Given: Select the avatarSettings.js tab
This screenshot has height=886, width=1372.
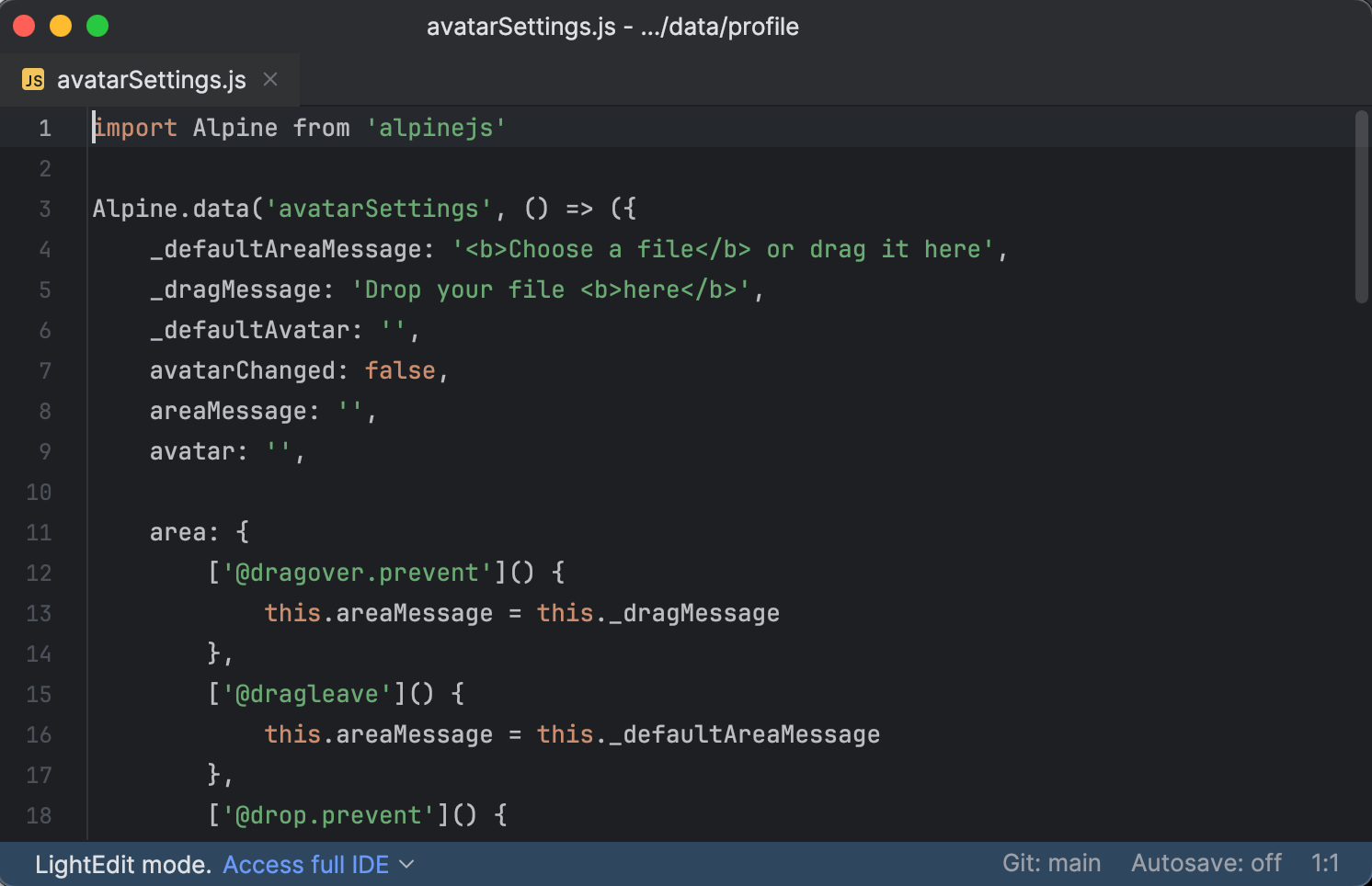Looking at the screenshot, I should (151, 79).
